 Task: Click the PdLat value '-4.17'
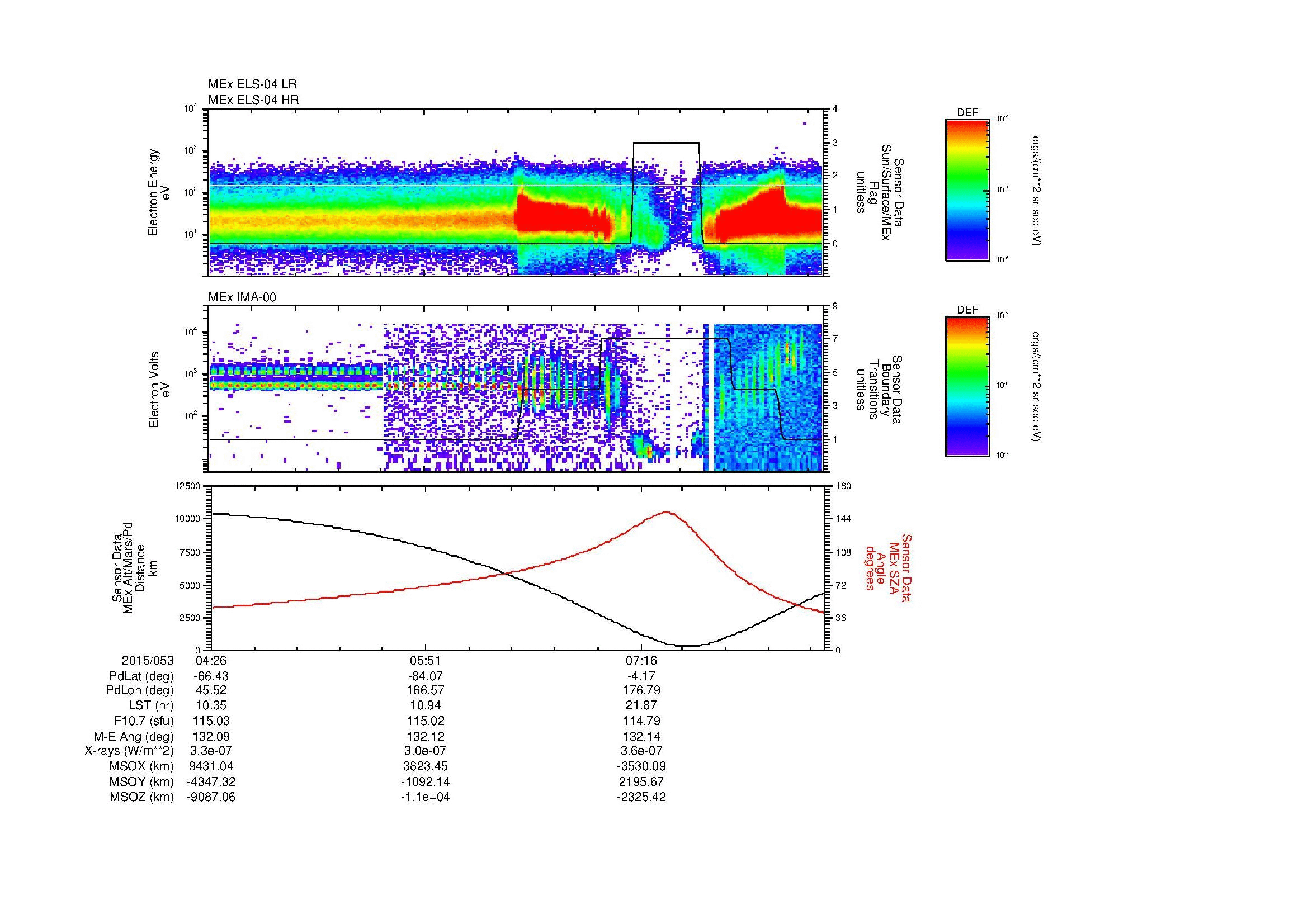click(641, 676)
